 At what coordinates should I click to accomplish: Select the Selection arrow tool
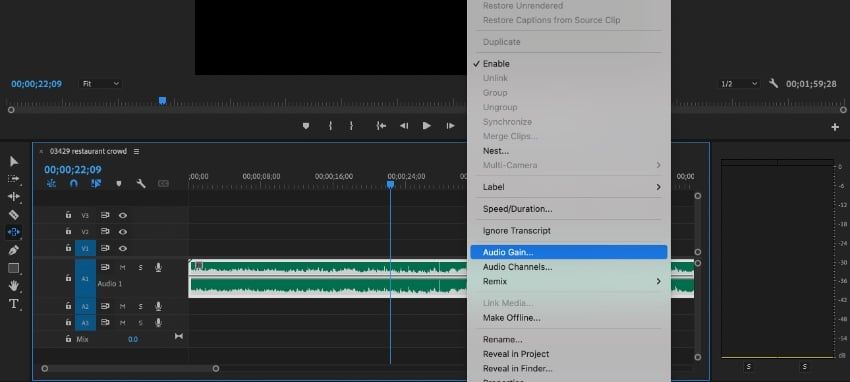coord(14,161)
